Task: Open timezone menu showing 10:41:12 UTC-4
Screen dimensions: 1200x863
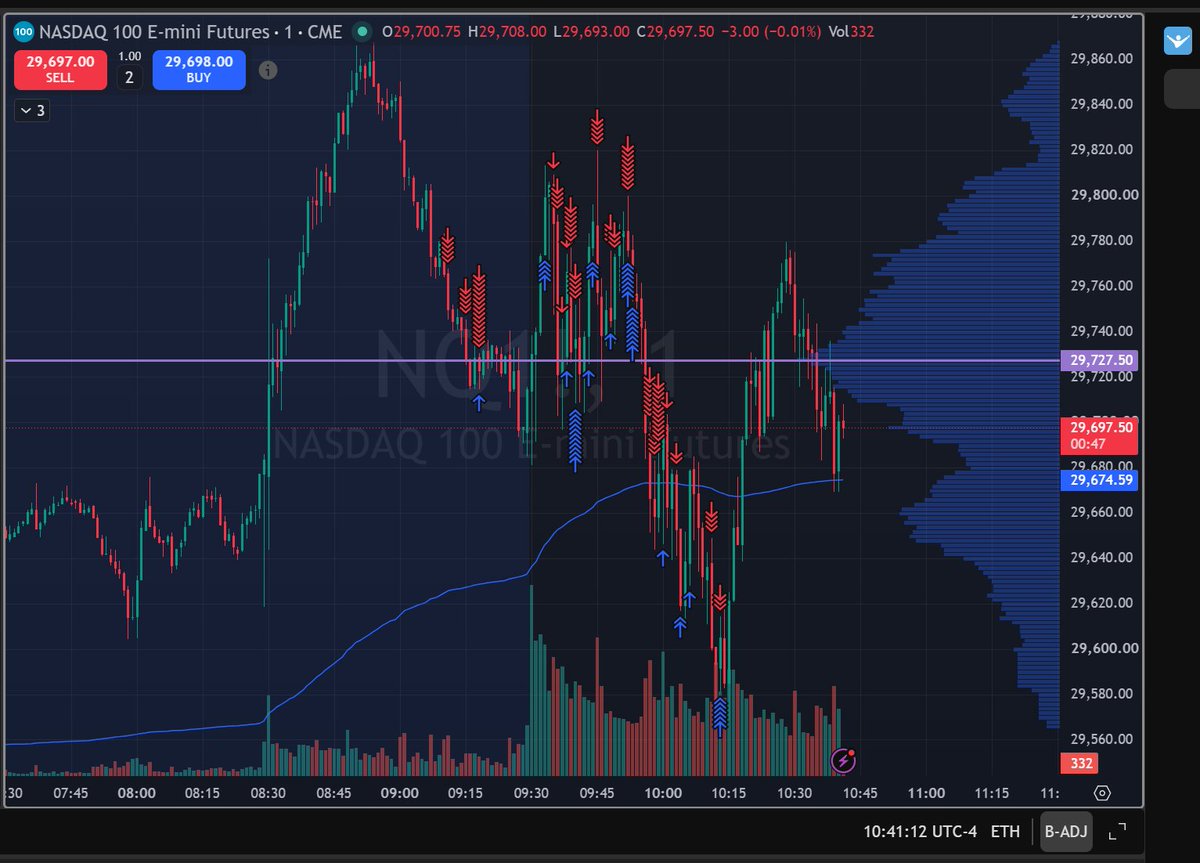Action: [x=920, y=831]
